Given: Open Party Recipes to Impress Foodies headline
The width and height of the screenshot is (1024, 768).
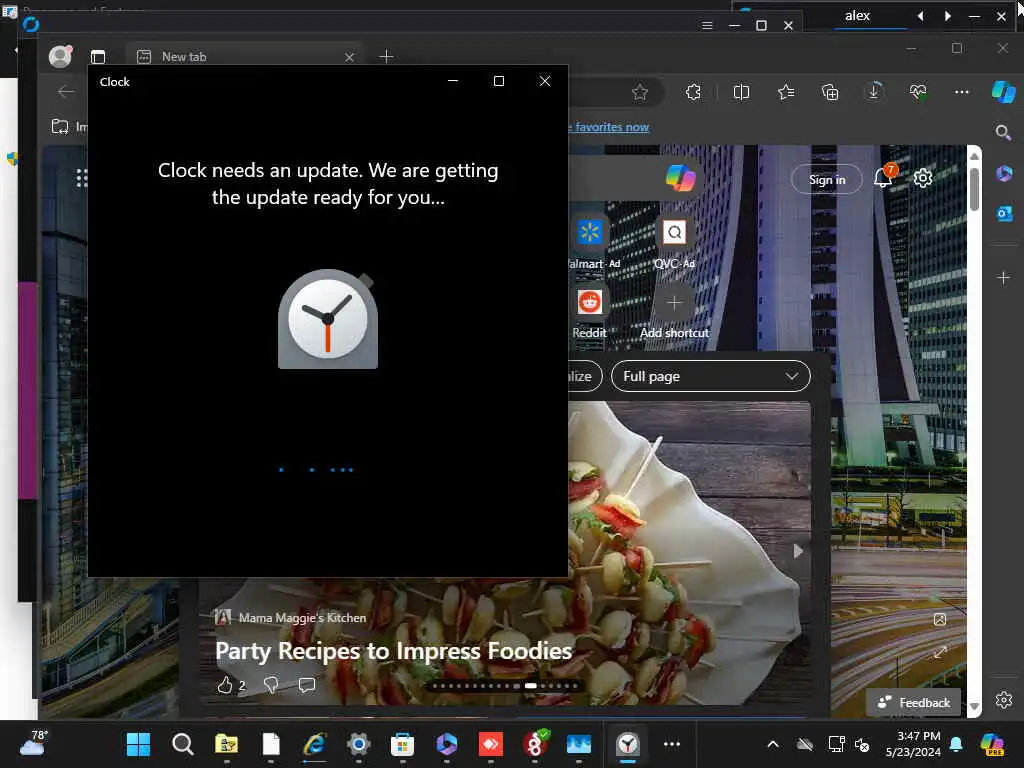Looking at the screenshot, I should point(394,650).
